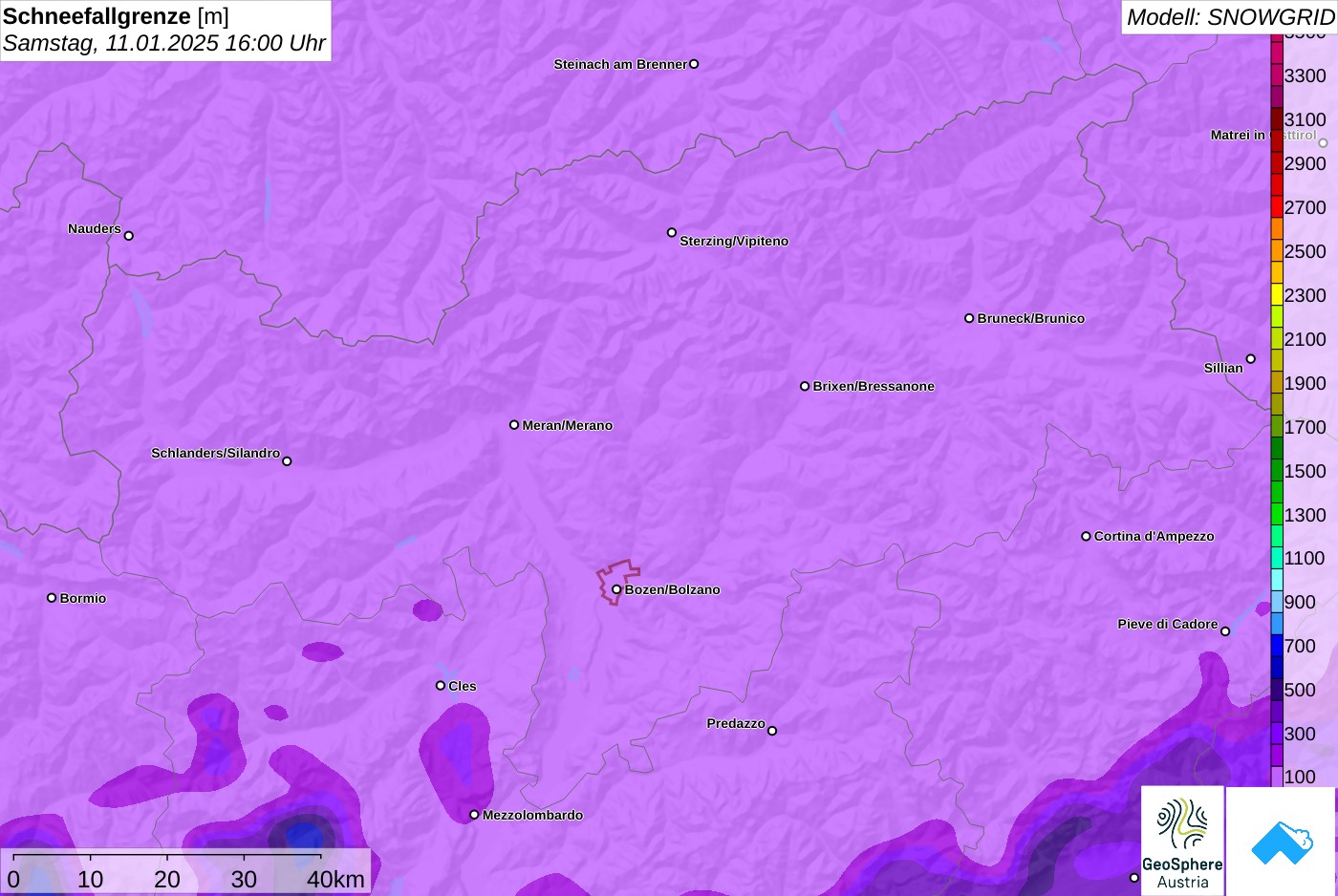The image size is (1338, 896).
Task: Click the GeoSphere Austria logo
Action: click(1182, 842)
